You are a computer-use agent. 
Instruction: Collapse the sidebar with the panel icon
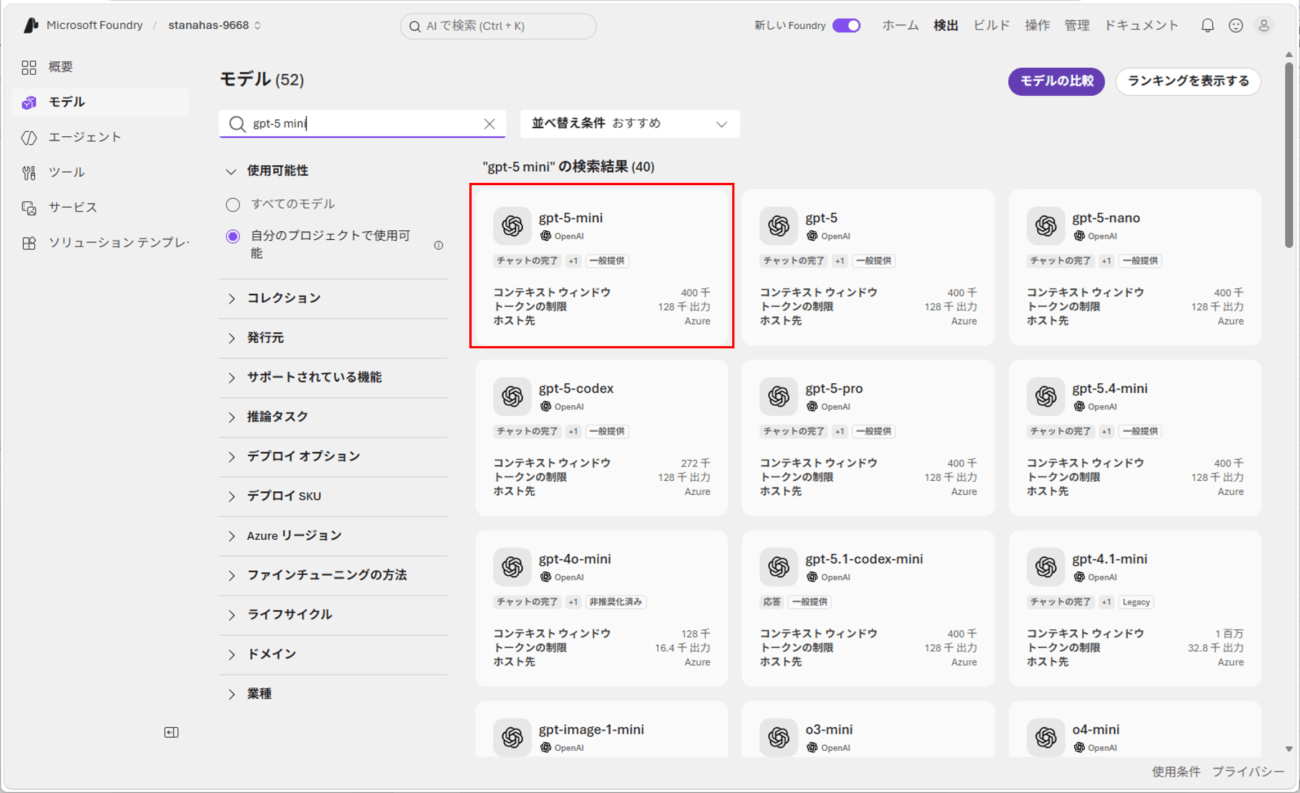171,732
